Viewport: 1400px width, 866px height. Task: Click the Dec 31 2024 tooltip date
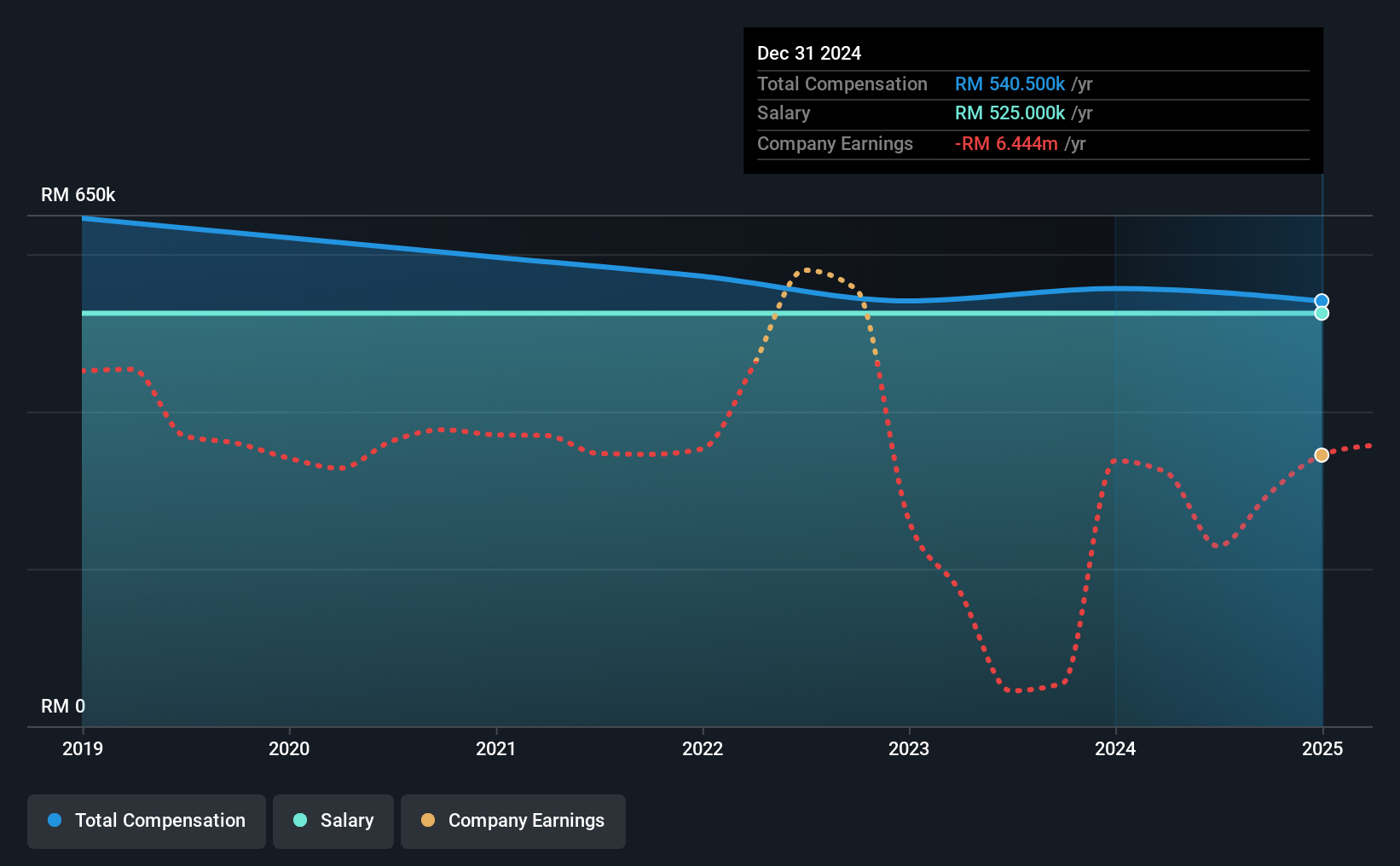(x=809, y=53)
